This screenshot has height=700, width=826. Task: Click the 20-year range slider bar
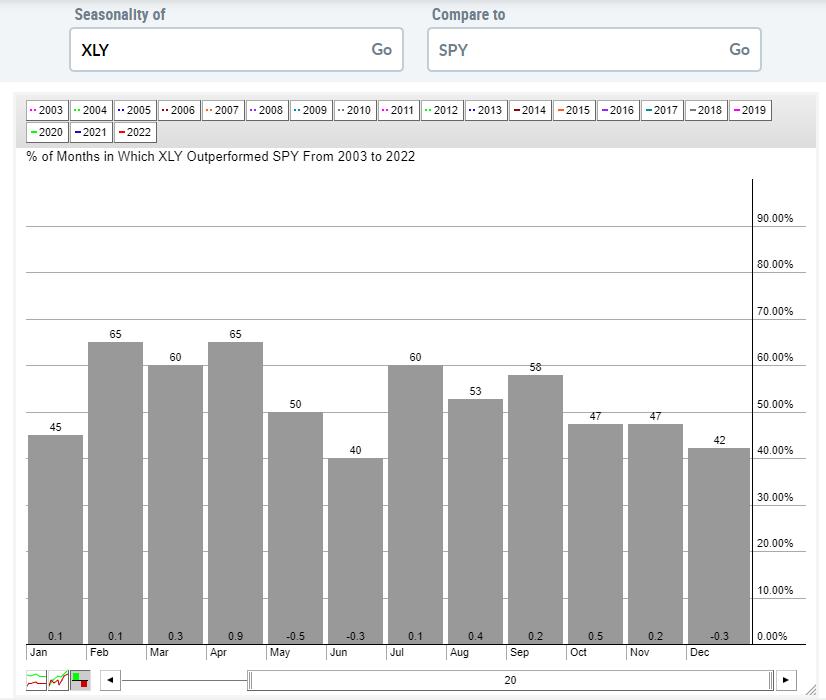(510, 680)
